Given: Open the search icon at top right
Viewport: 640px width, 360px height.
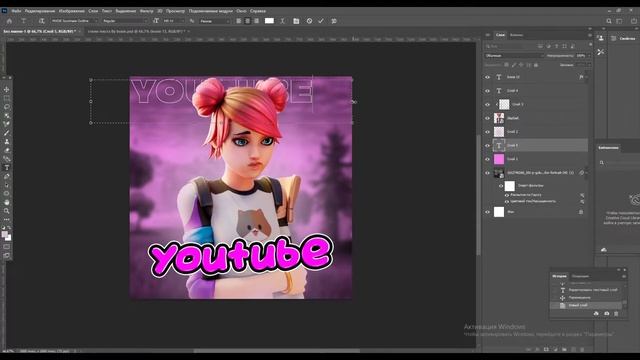Looking at the screenshot, I should click(609, 21).
